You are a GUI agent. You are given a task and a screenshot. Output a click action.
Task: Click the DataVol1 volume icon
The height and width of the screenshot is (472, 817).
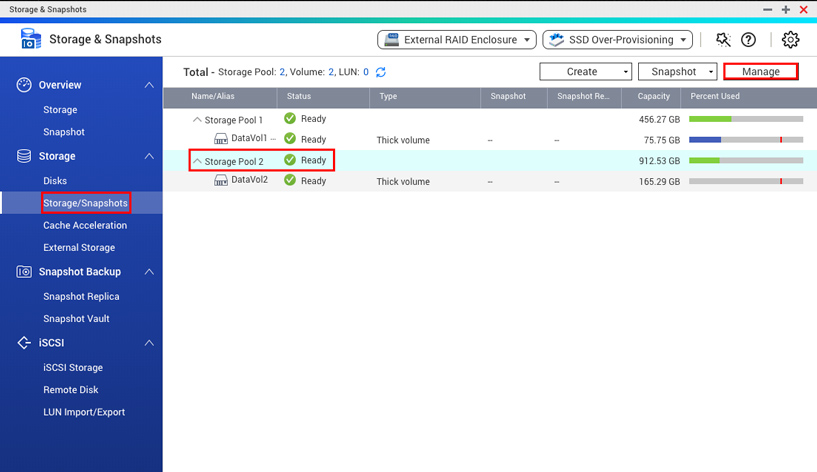tap(221, 139)
